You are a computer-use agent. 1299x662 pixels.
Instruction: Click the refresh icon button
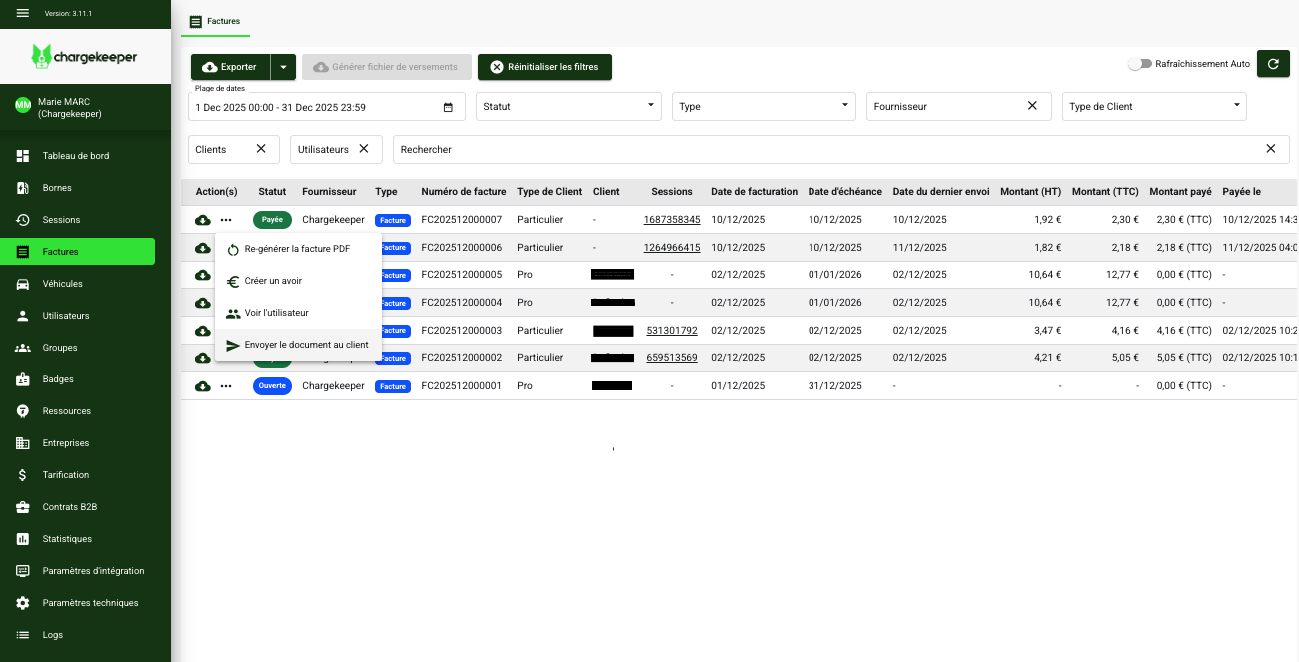[1273, 64]
